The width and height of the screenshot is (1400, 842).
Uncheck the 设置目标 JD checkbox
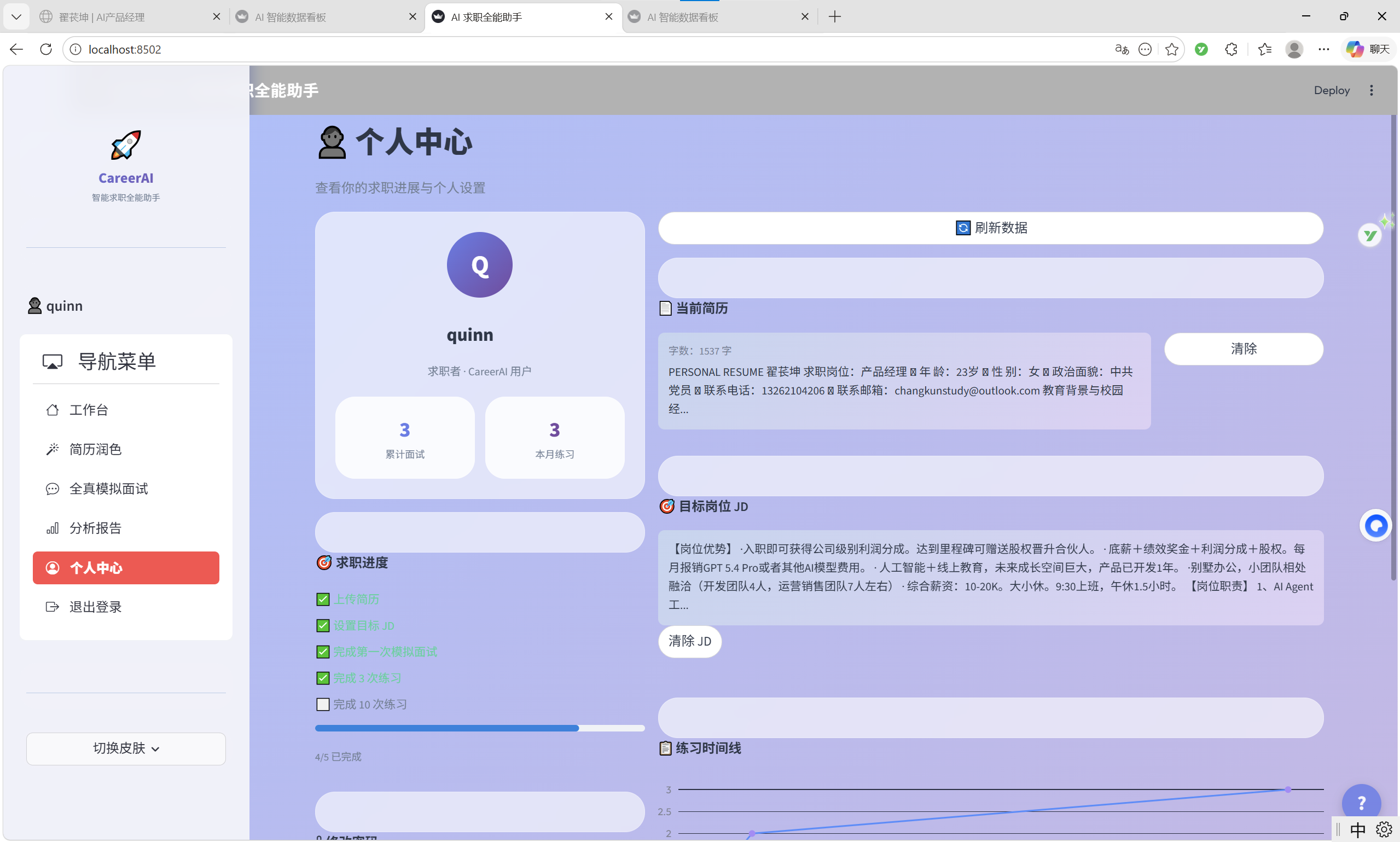pos(322,625)
